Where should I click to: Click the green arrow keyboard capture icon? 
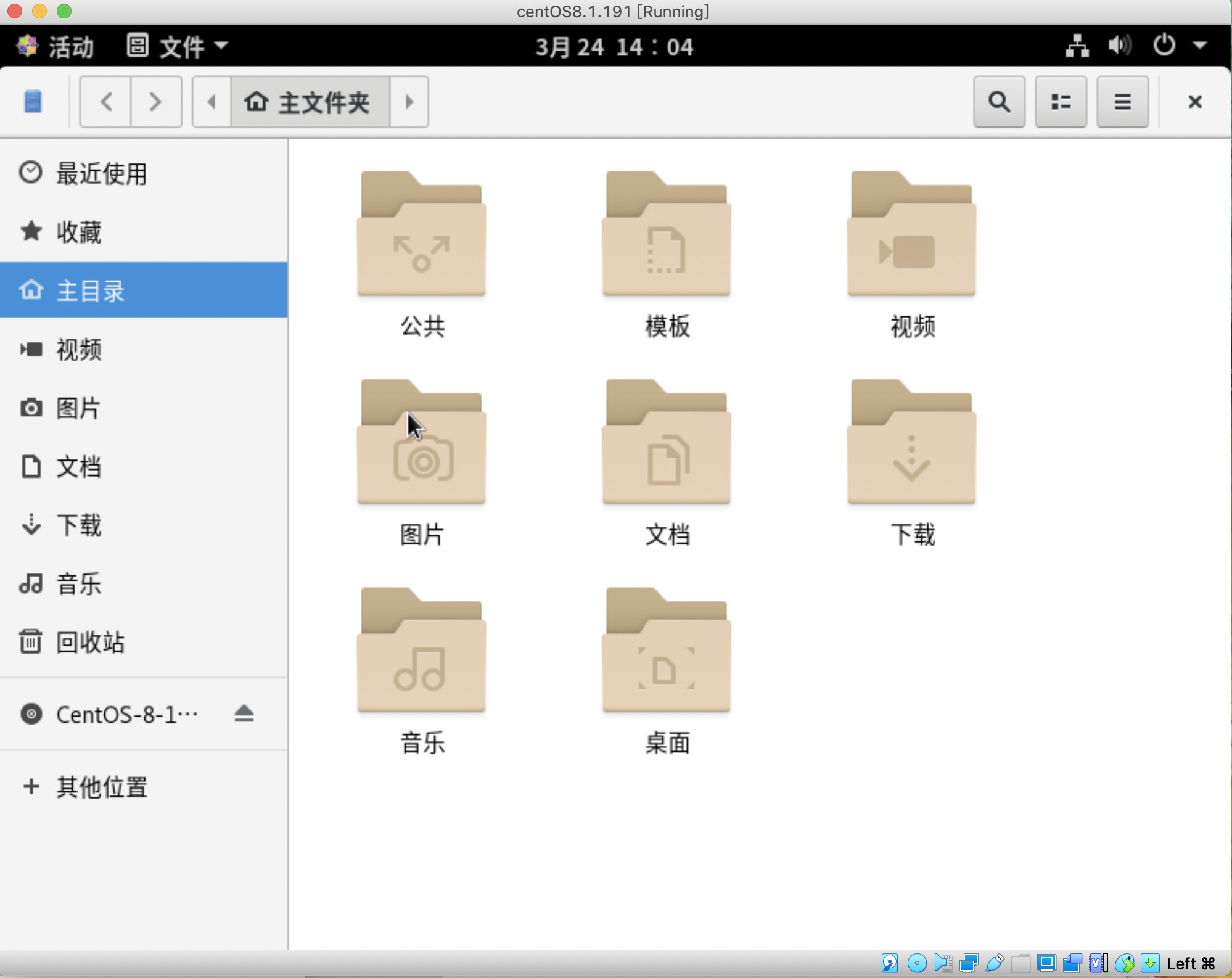click(1150, 963)
